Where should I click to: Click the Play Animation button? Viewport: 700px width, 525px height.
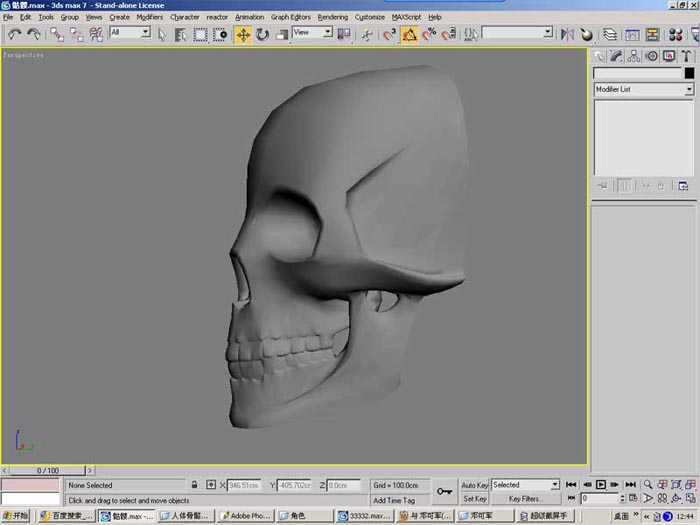(601, 484)
